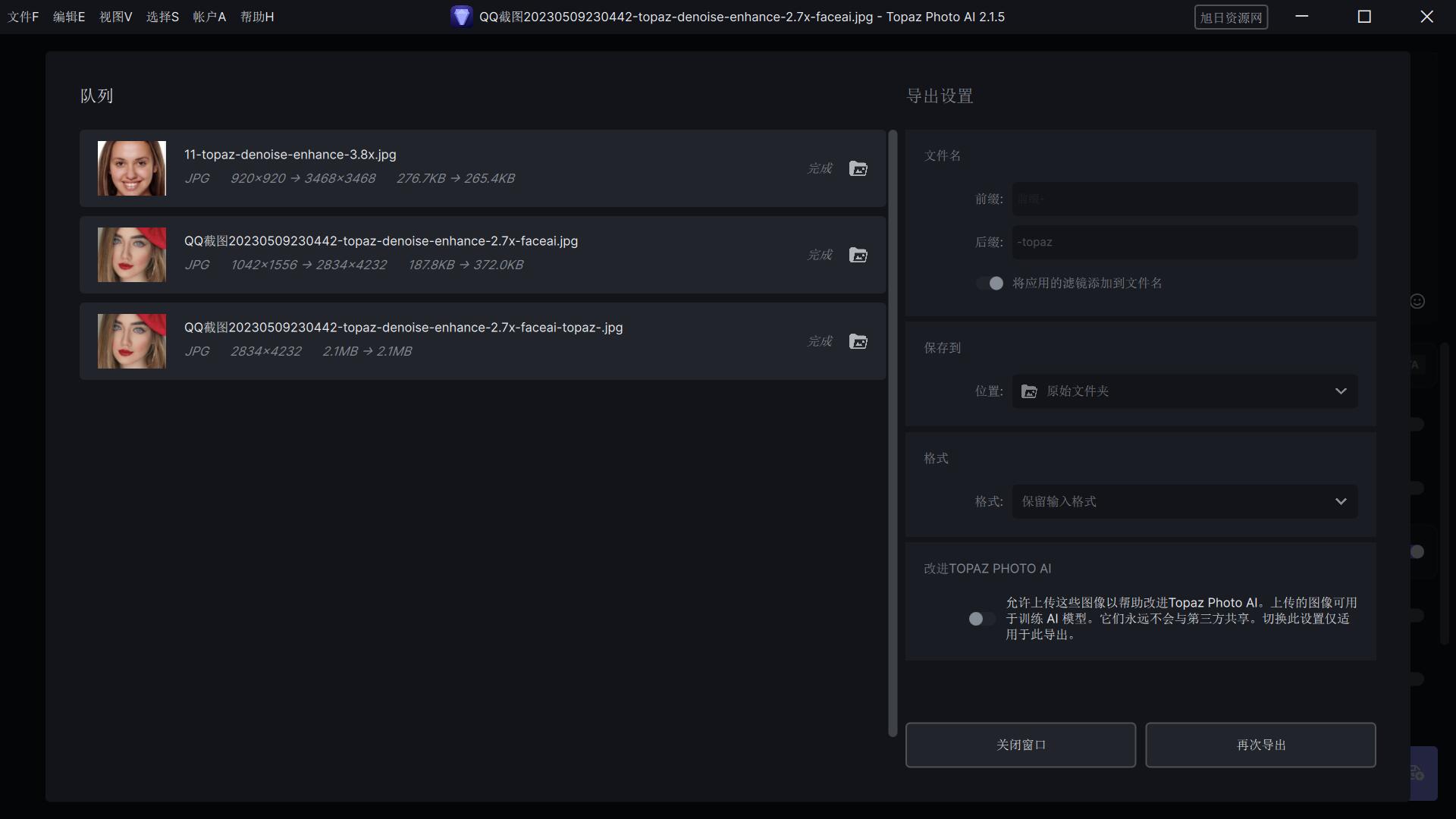Click the smiley face icon on the right edge
Viewport: 1456px width, 819px height.
(x=1417, y=301)
